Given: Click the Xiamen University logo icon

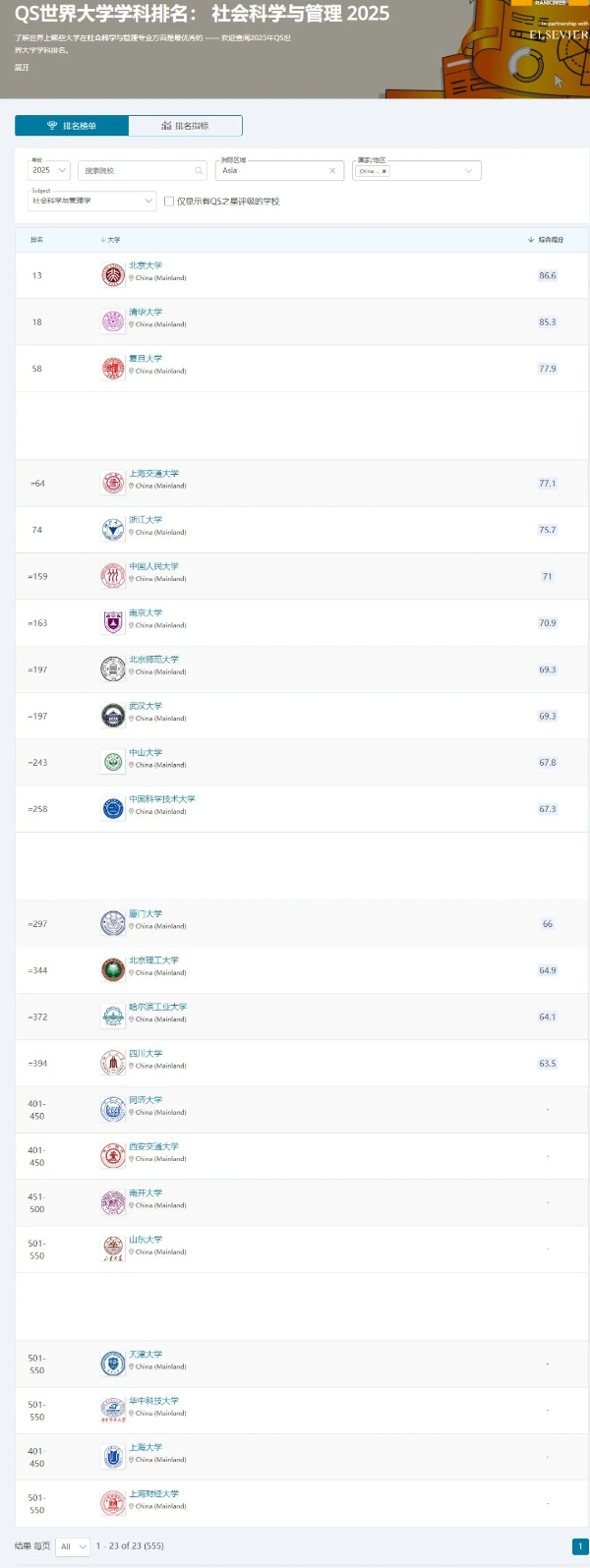Looking at the screenshot, I should pos(111,921).
